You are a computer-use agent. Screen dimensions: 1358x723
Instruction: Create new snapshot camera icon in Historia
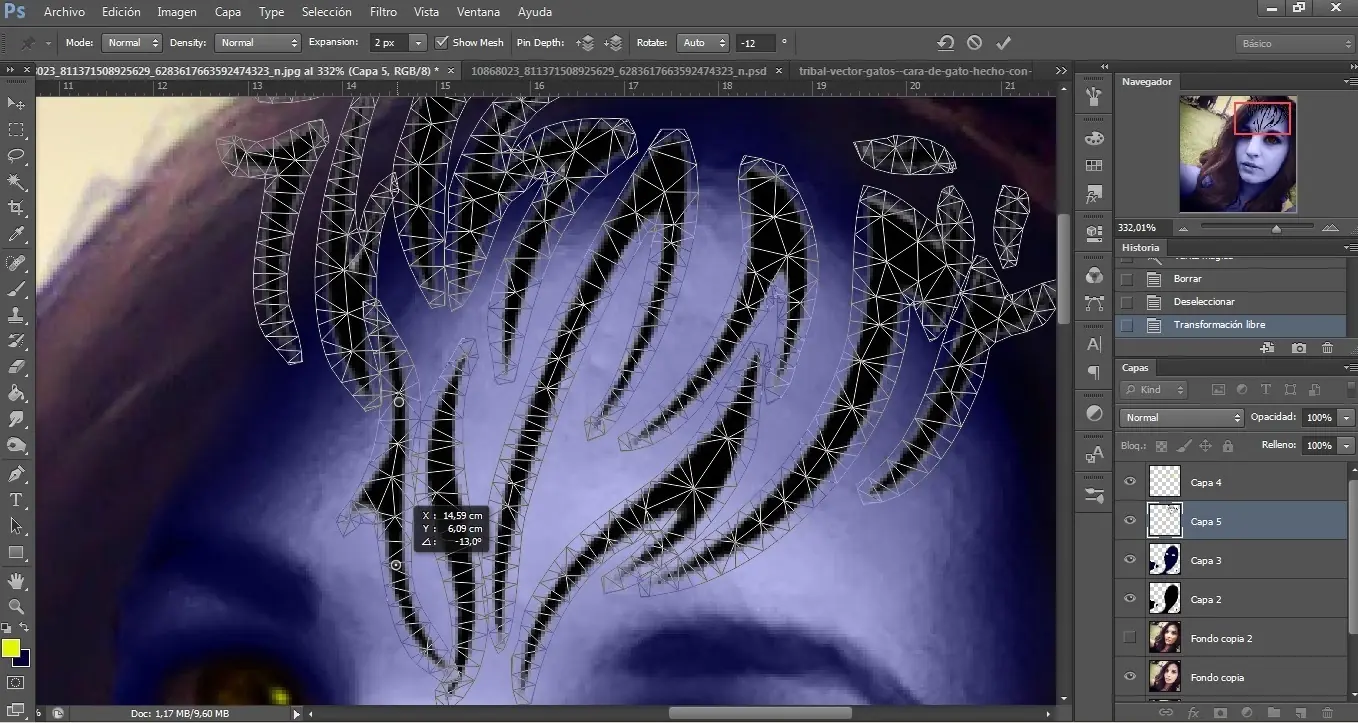click(x=1299, y=348)
